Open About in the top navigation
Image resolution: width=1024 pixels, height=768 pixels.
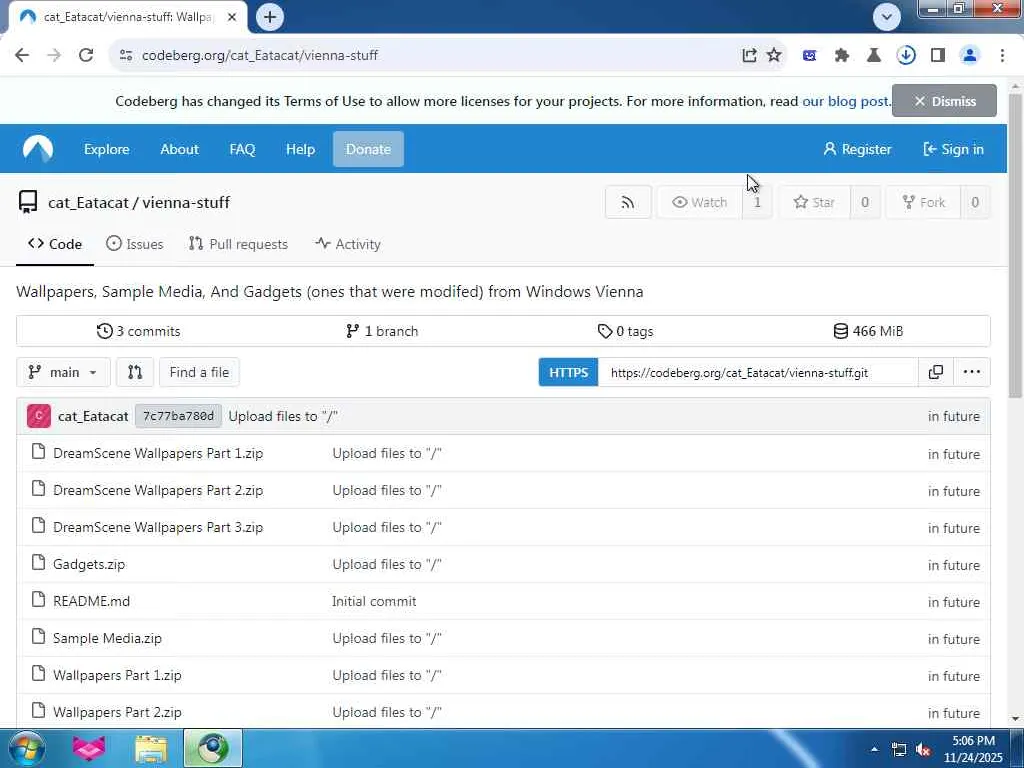click(180, 149)
